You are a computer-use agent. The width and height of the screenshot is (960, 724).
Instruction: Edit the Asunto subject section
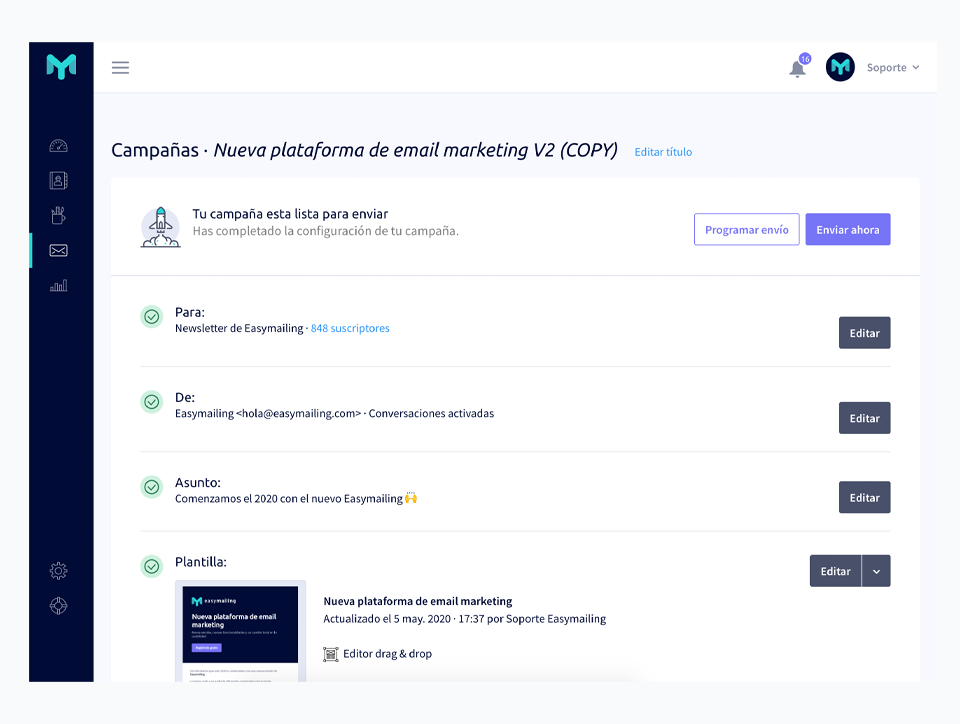coord(864,498)
